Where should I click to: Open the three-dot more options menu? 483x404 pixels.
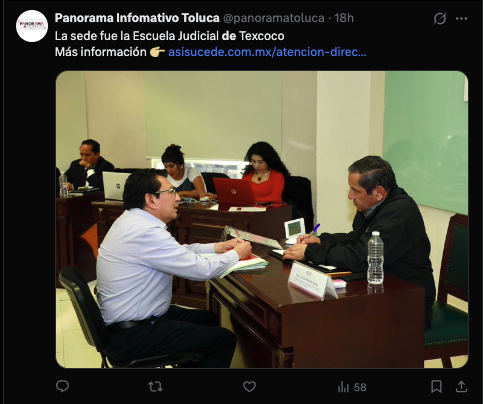point(461,19)
